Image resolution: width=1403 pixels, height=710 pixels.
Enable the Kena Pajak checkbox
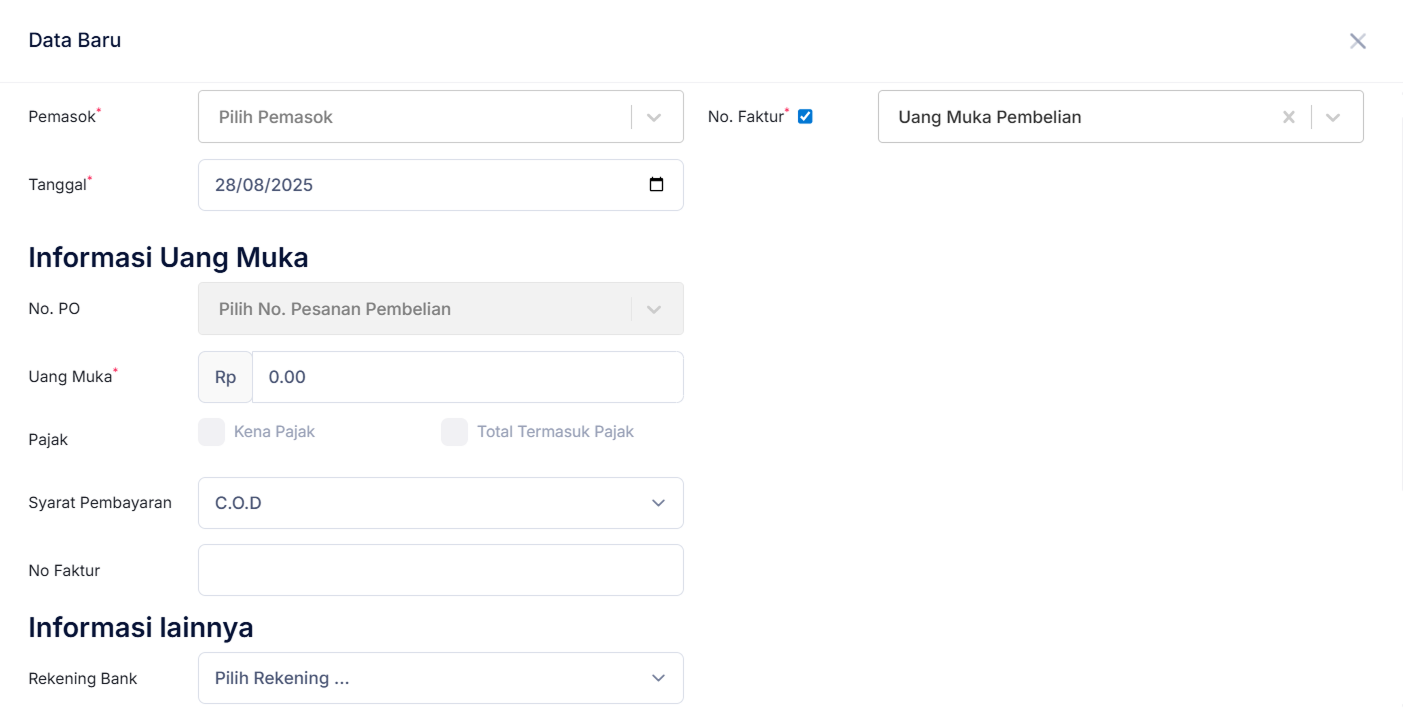coord(211,432)
